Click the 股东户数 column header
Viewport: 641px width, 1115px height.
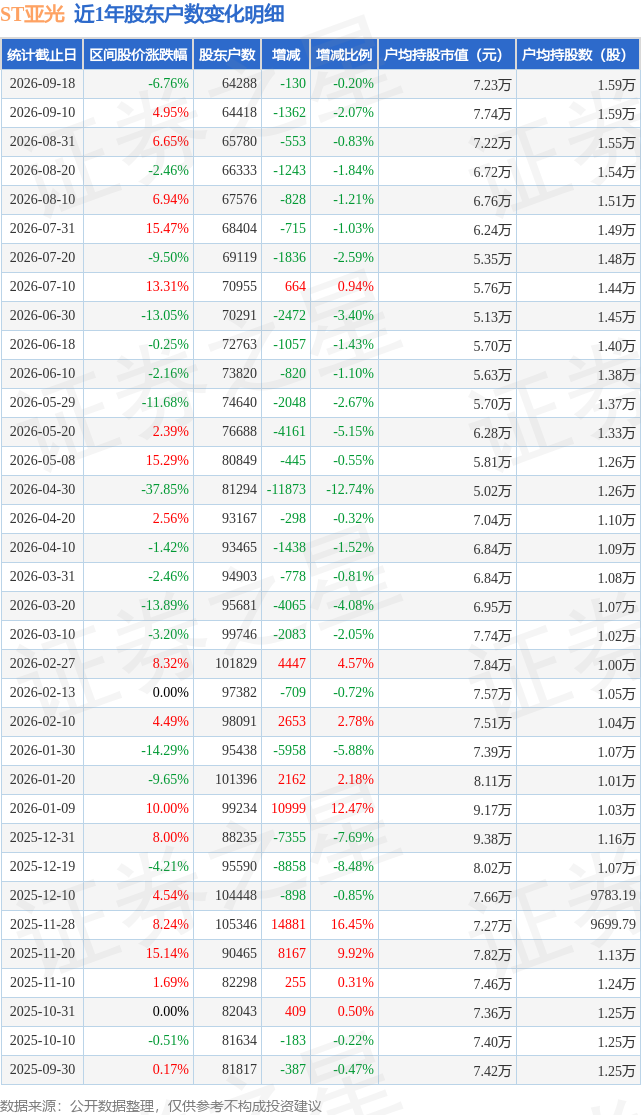click(x=227, y=55)
